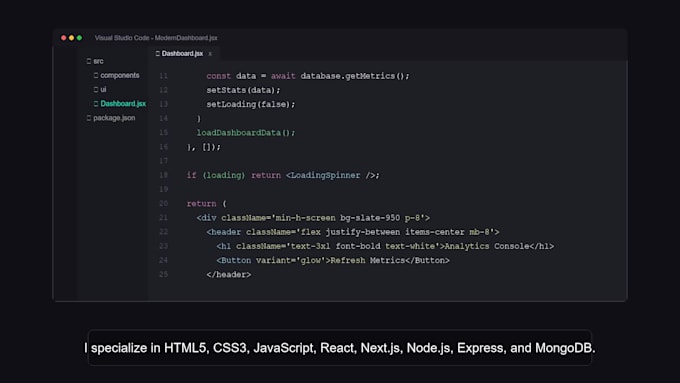Click the src folder icon
The height and width of the screenshot is (383, 680).
pyautogui.click(x=89, y=61)
